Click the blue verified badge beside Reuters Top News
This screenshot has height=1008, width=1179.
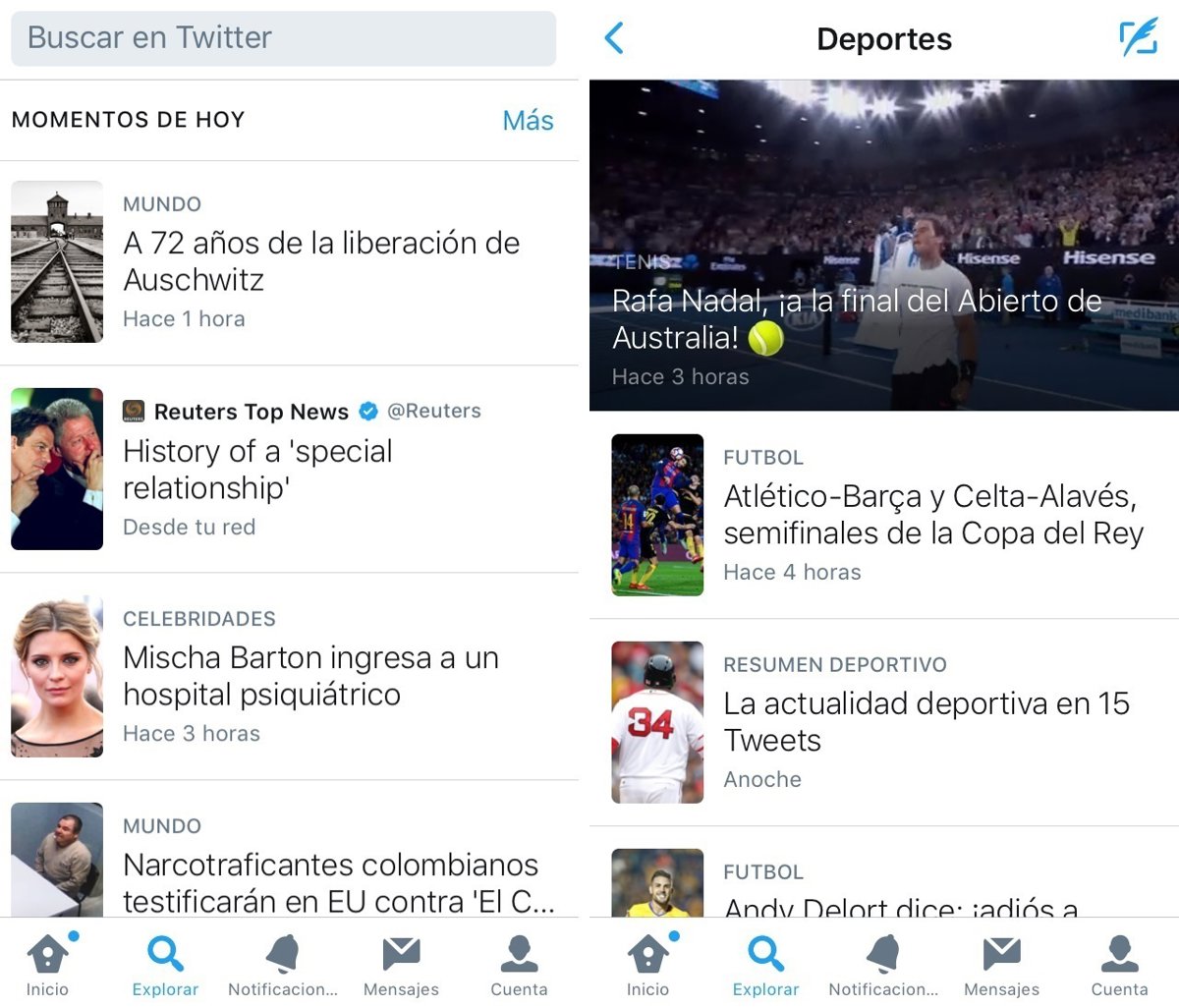pos(368,412)
